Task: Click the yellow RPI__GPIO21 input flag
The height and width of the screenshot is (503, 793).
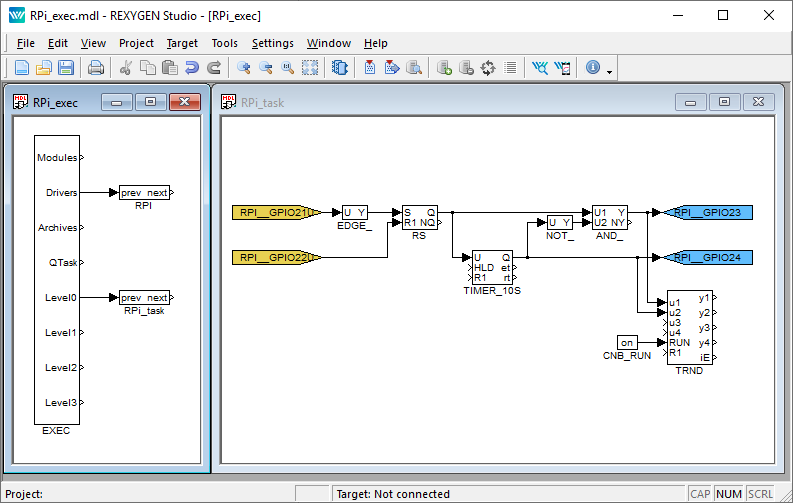Action: [275, 213]
